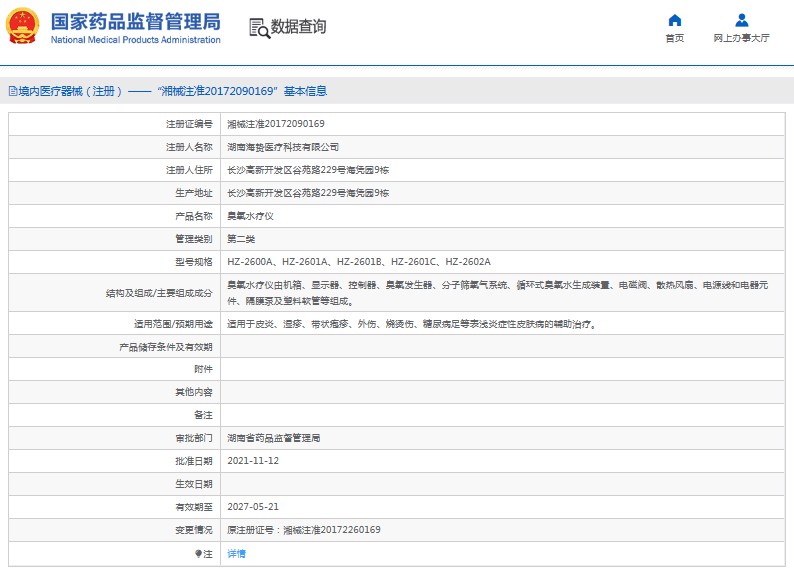The image size is (794, 574).
Task: Click expiry date 2027-05-21
Action: [x=253, y=507]
